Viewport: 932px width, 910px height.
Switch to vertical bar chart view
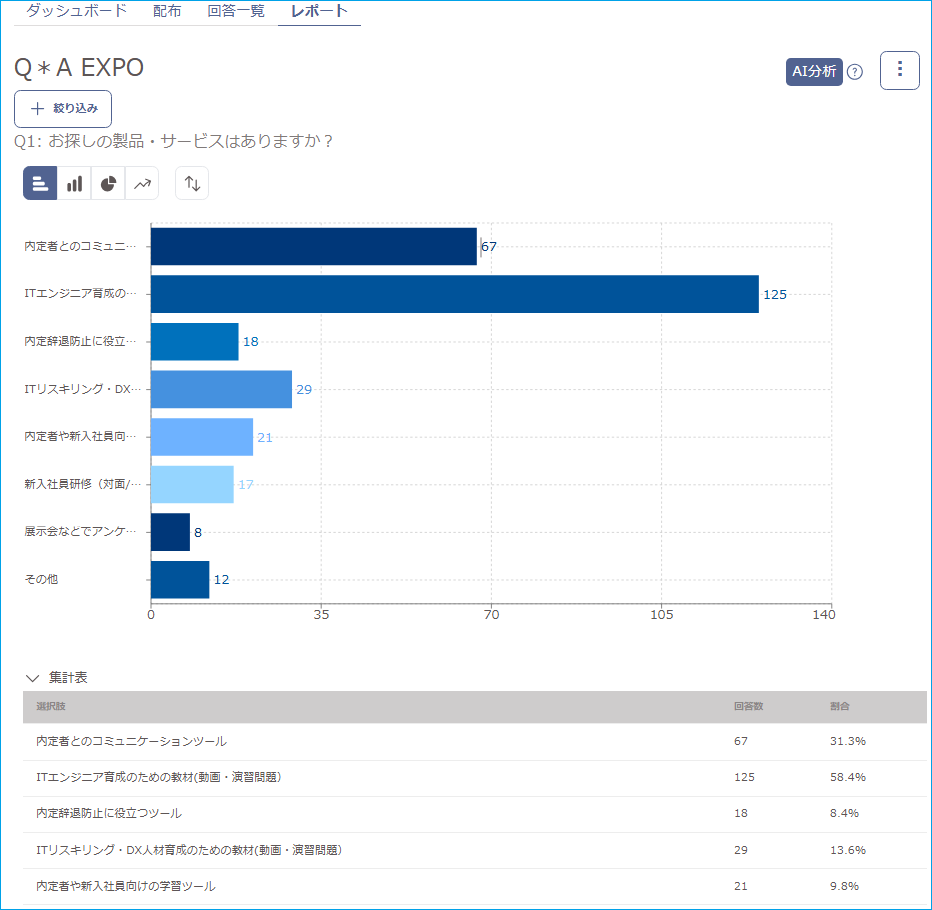(74, 184)
